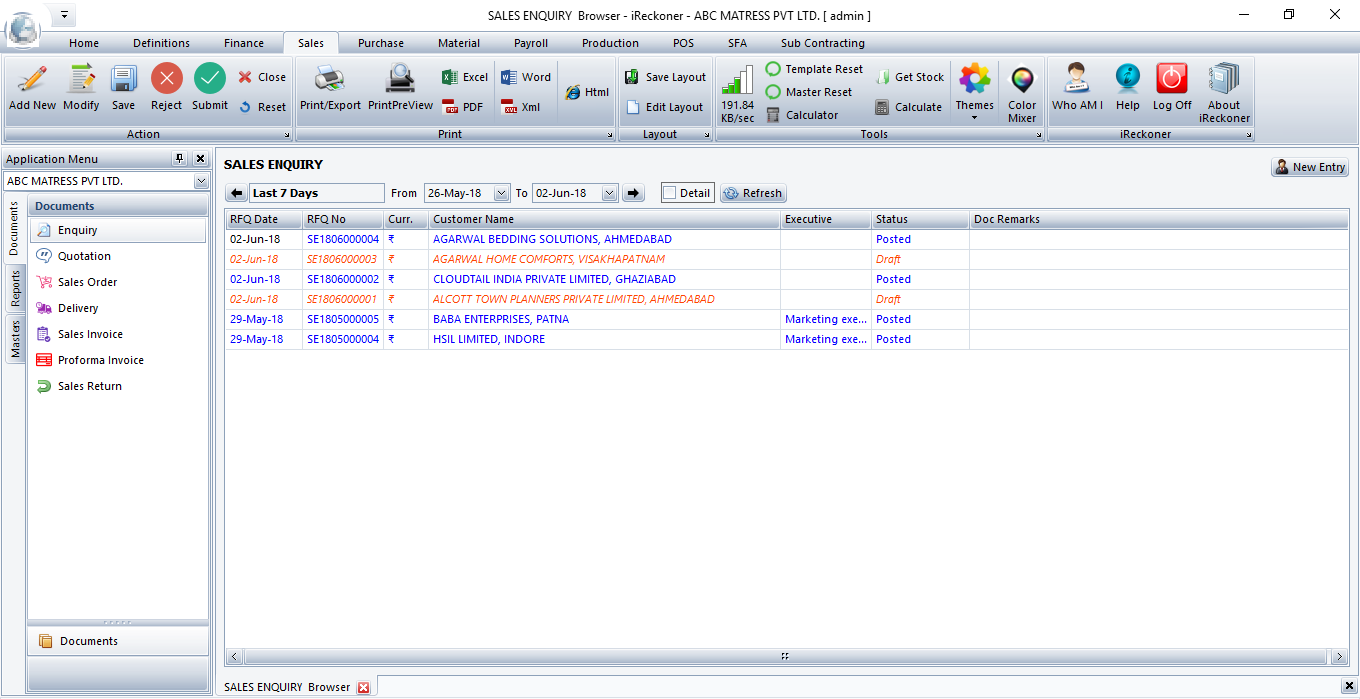Select the Template Reset radio option

pos(773,69)
